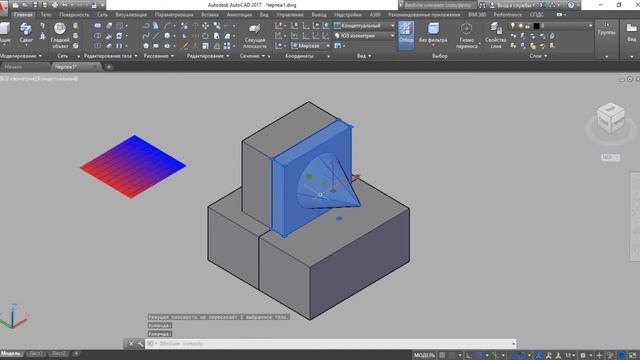Open the Вставка ribbon tab

pos(210,15)
